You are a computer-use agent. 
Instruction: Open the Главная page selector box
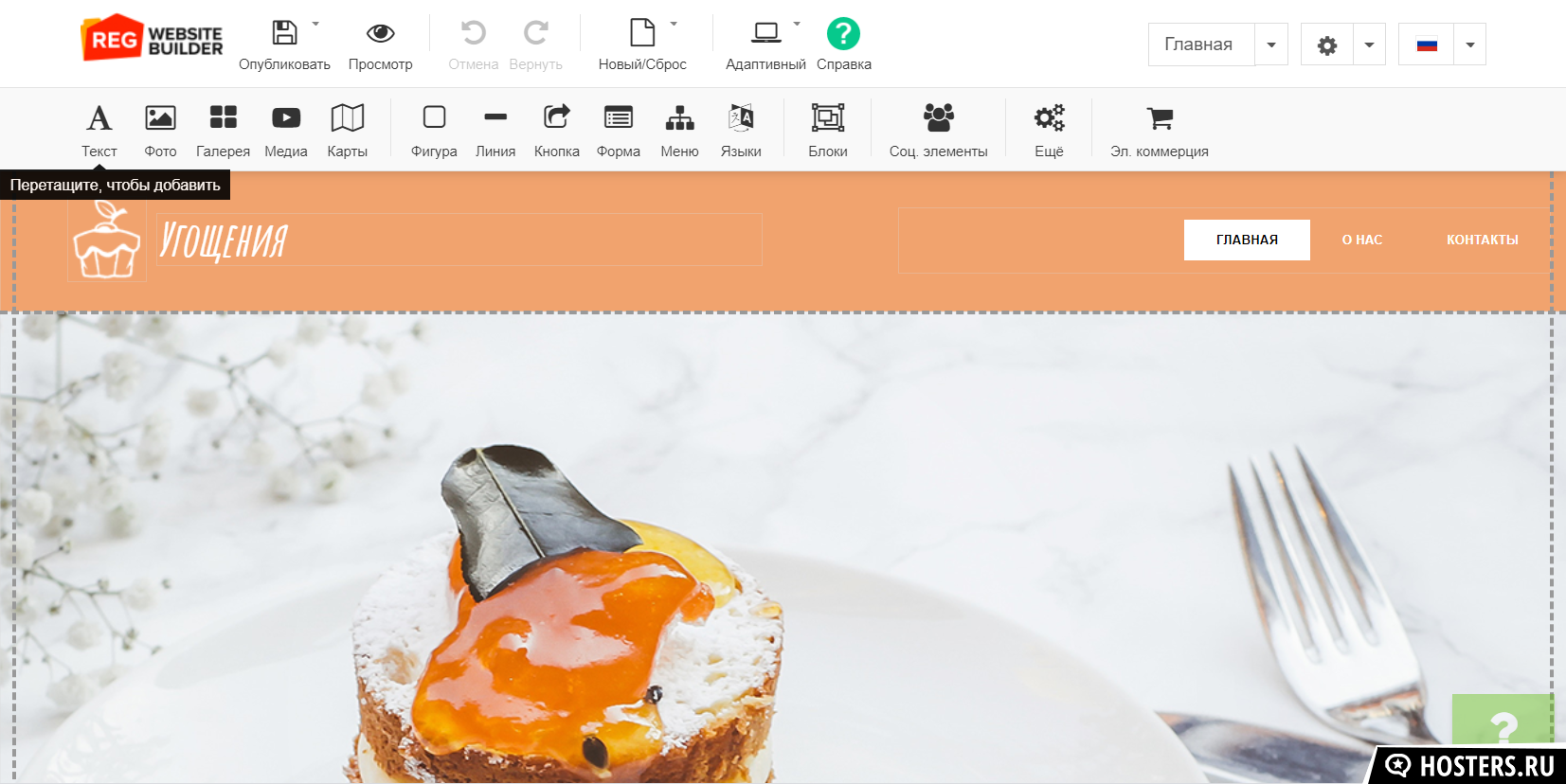1201,45
